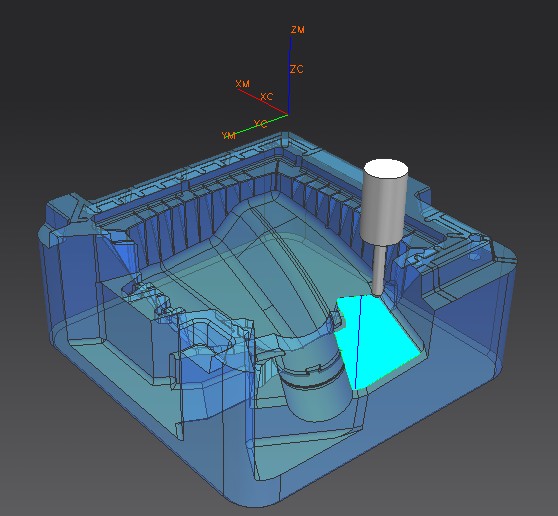Click the YC axis label
Screen dimensions: 558x516
(x=260, y=124)
